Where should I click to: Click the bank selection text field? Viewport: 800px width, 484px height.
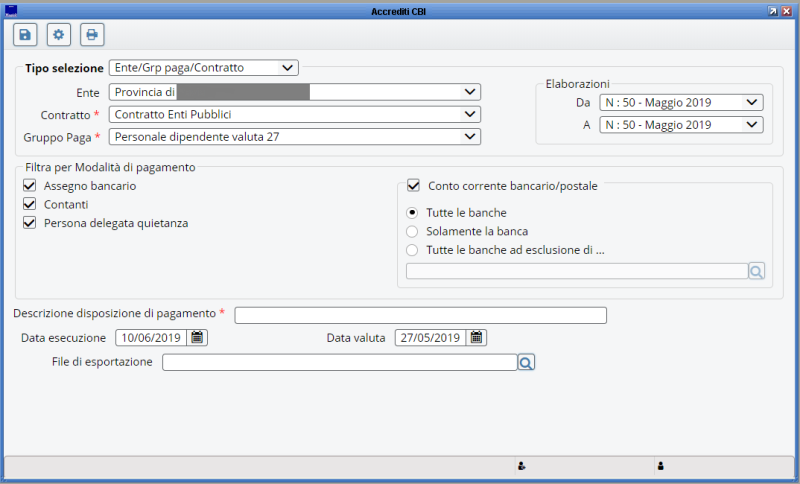click(x=577, y=271)
